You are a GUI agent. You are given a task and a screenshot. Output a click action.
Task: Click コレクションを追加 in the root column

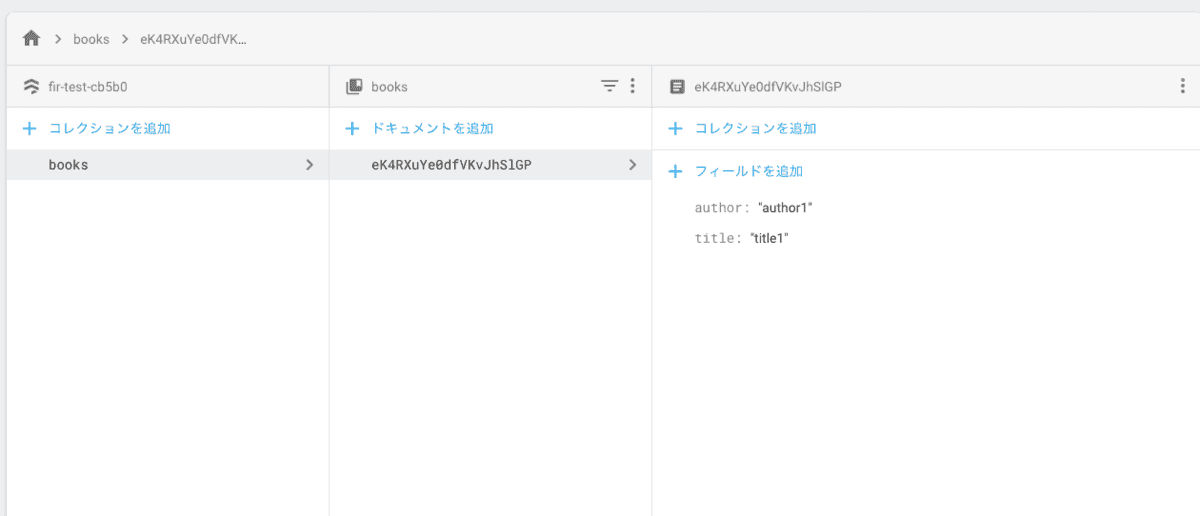point(109,129)
